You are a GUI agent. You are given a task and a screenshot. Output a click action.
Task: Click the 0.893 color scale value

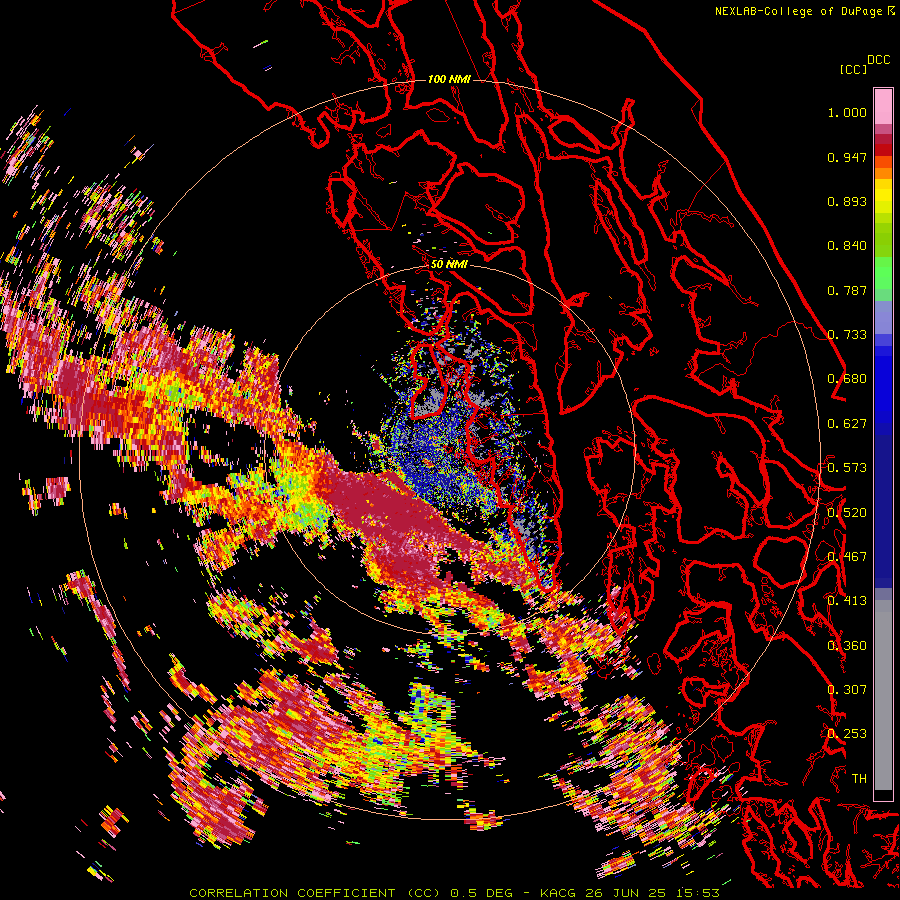[847, 201]
